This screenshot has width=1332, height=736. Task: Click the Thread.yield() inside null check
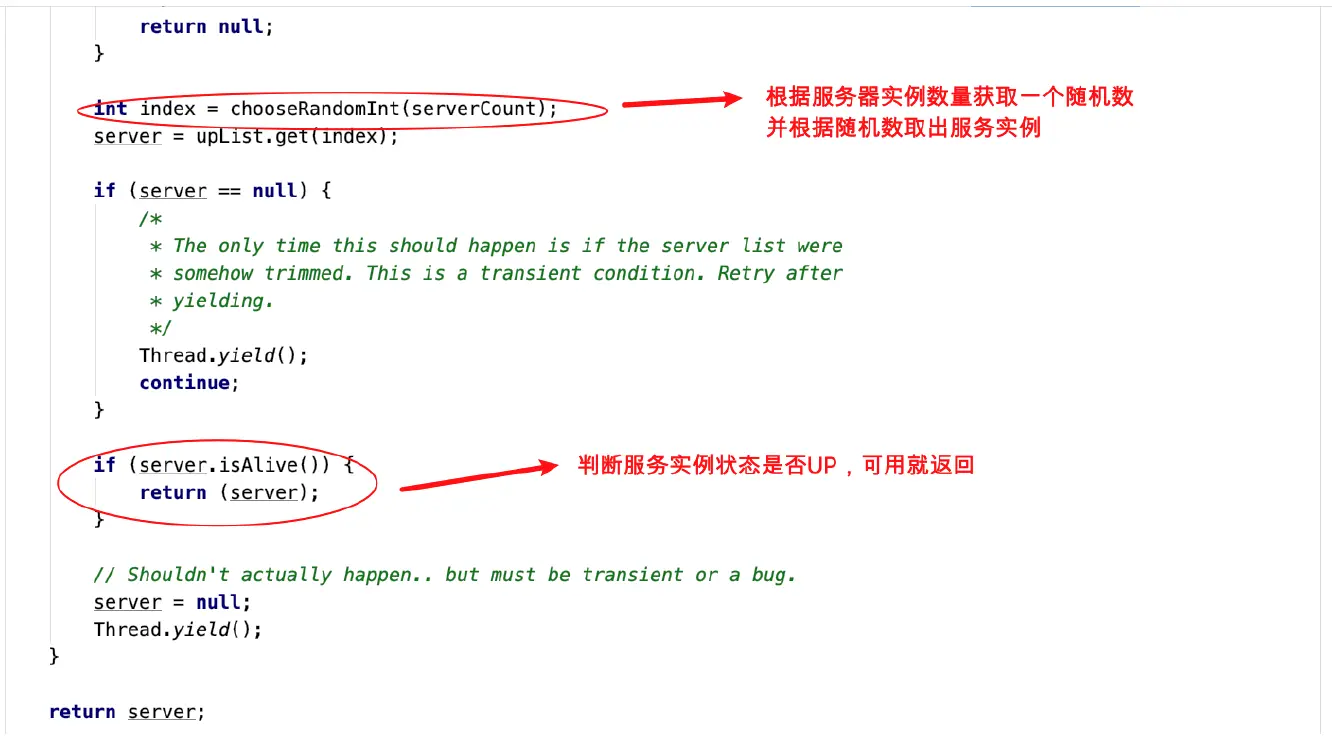[224, 355]
